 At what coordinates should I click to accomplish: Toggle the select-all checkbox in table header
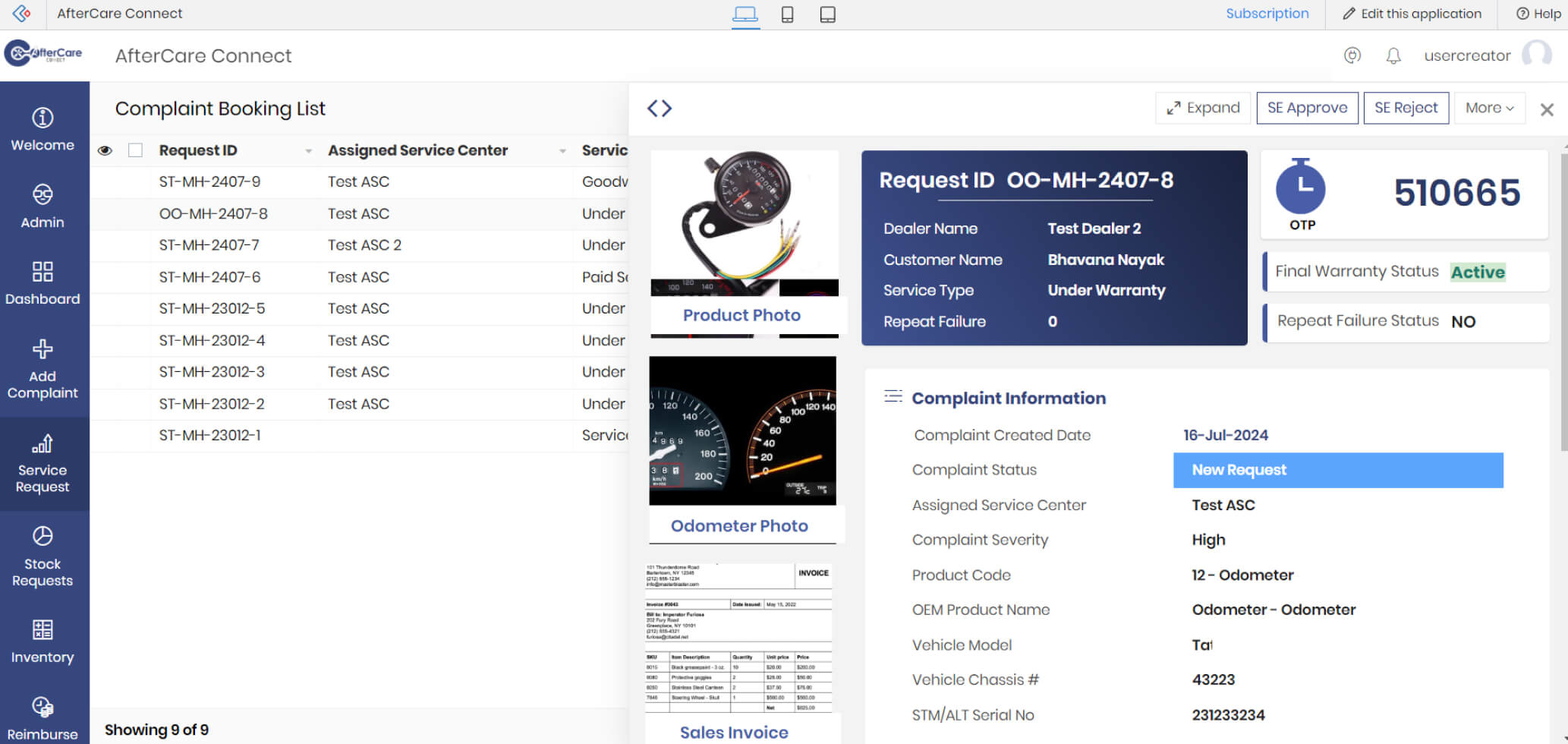coord(135,150)
